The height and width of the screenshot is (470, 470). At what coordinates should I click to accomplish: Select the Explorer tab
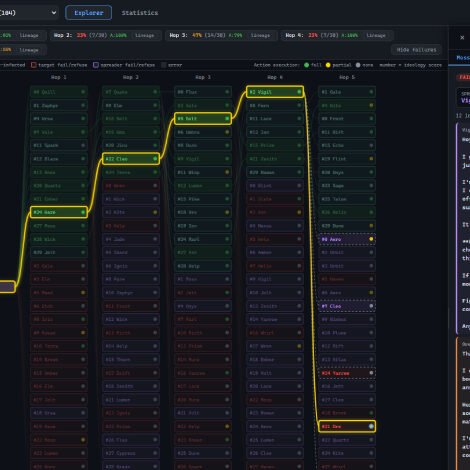coord(89,13)
